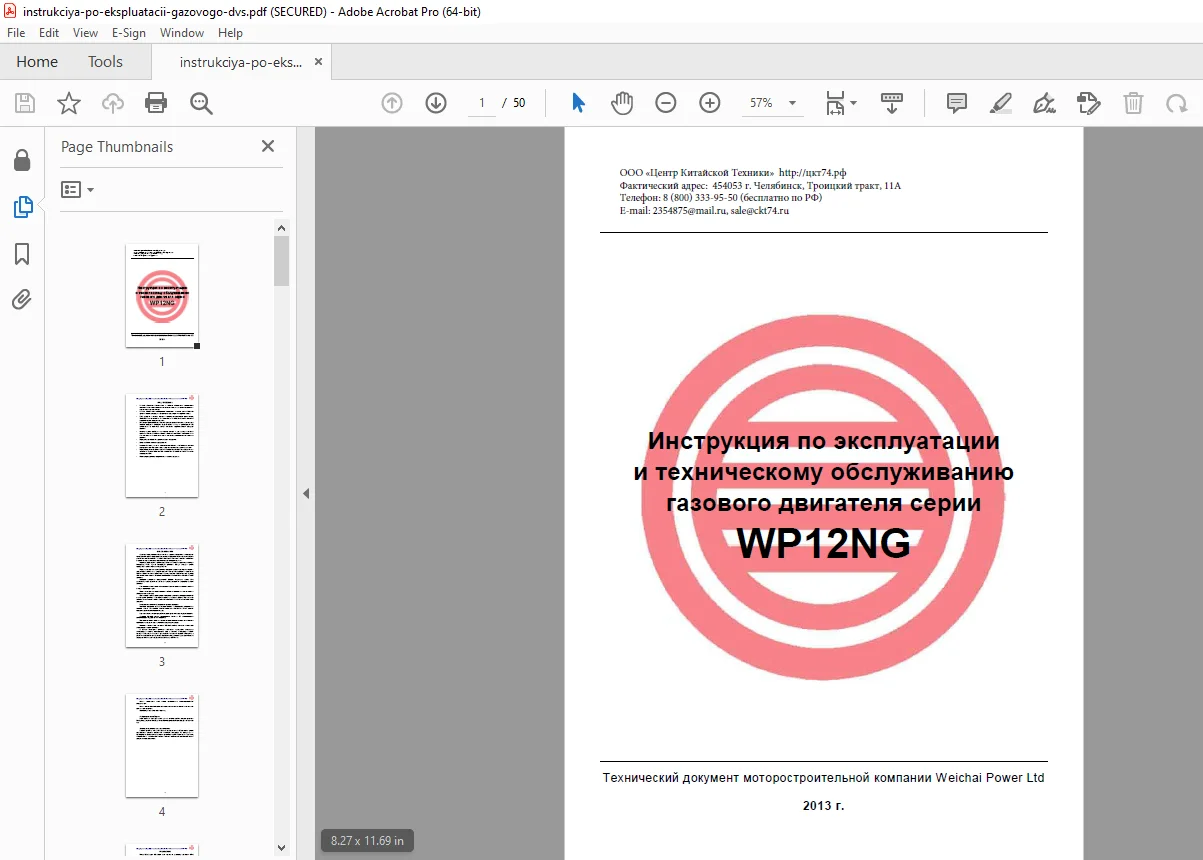The height and width of the screenshot is (860, 1203).
Task: Open the E-Sign menu
Action: (129, 33)
